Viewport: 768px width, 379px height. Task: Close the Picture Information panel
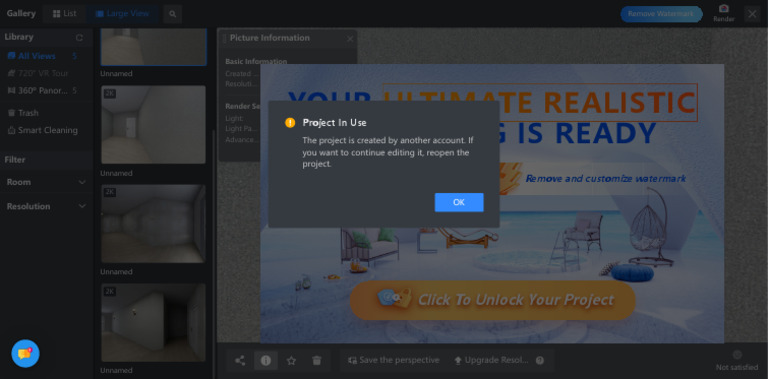(x=350, y=39)
